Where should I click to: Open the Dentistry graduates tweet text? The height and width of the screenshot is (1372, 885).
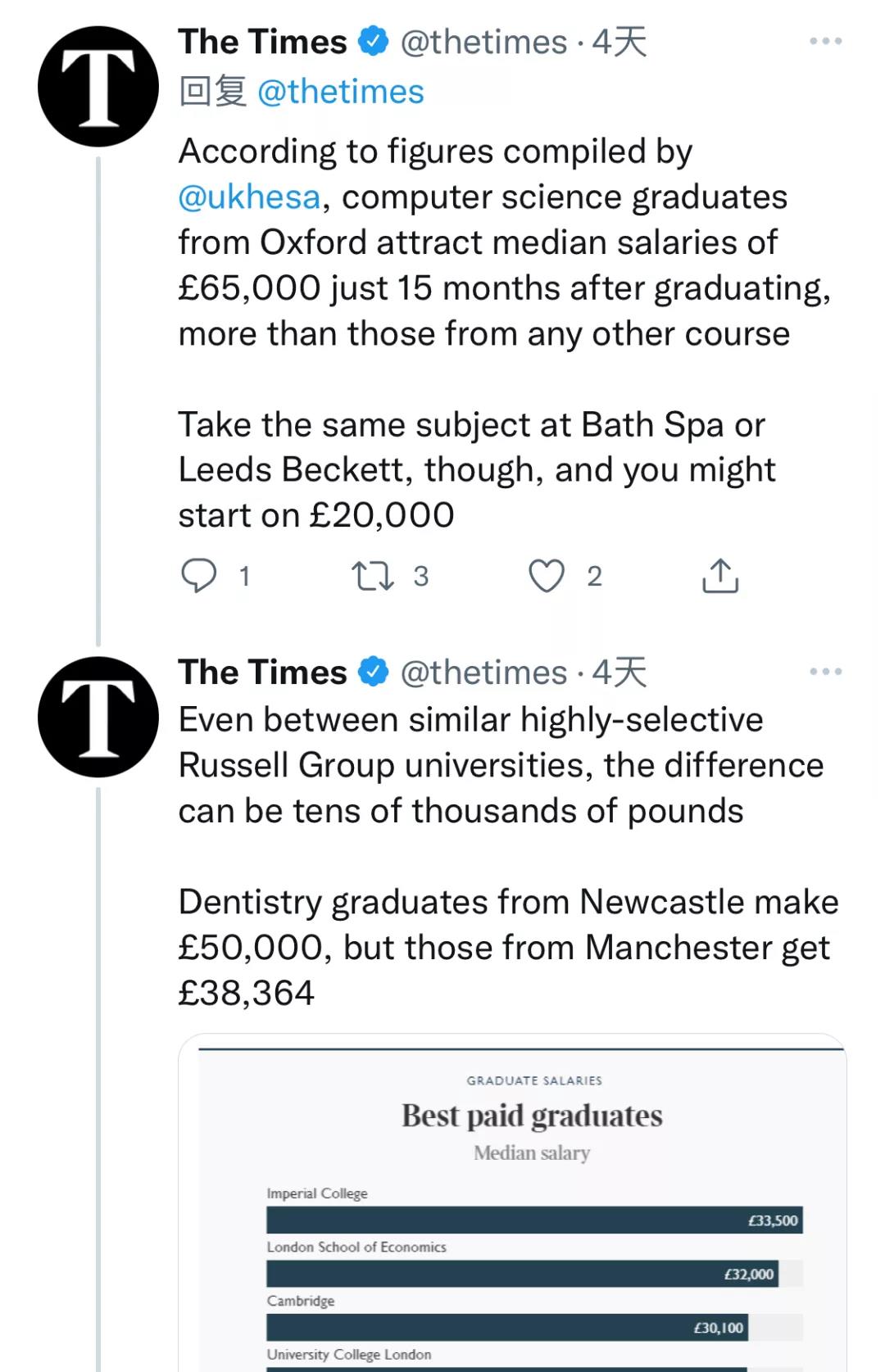click(x=508, y=947)
